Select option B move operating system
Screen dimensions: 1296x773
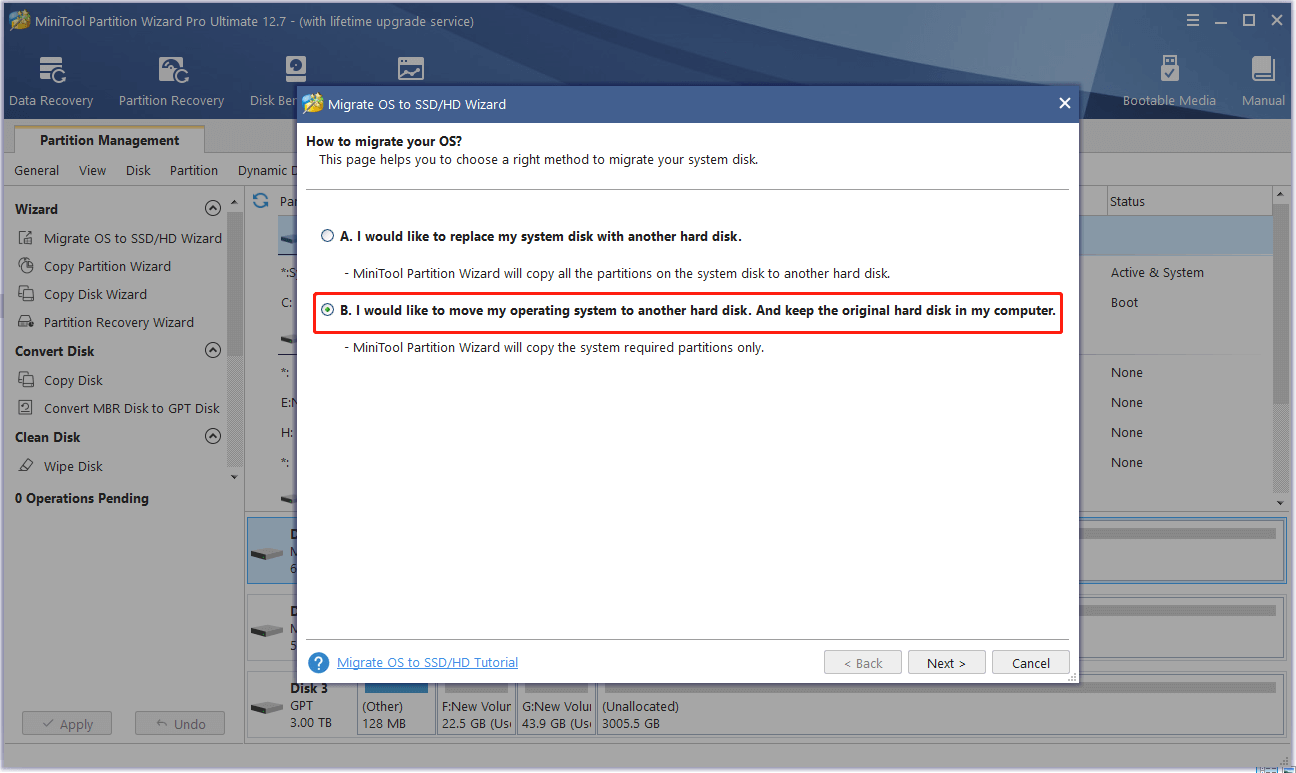(x=327, y=310)
